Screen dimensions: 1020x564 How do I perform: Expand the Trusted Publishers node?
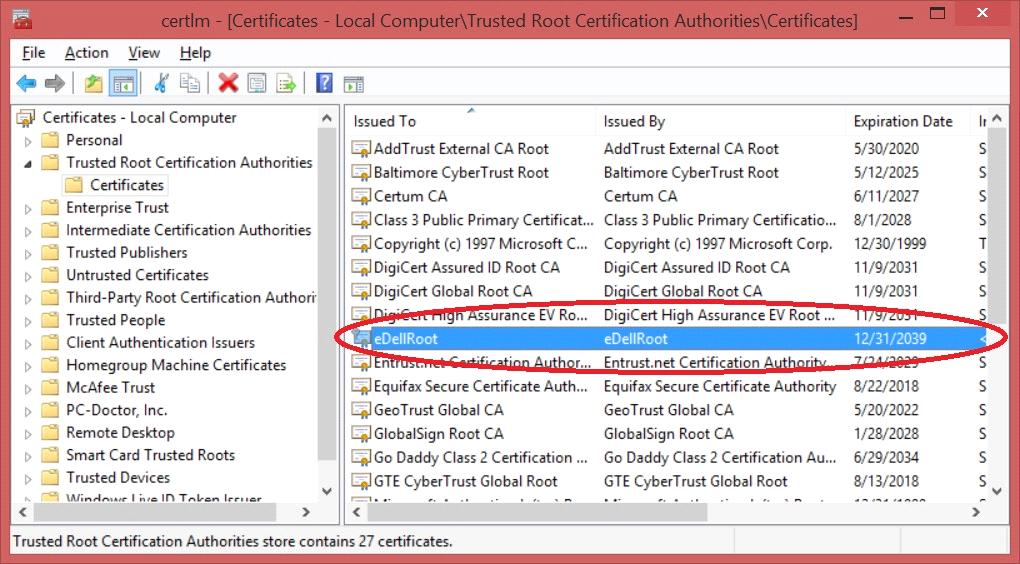[28, 254]
